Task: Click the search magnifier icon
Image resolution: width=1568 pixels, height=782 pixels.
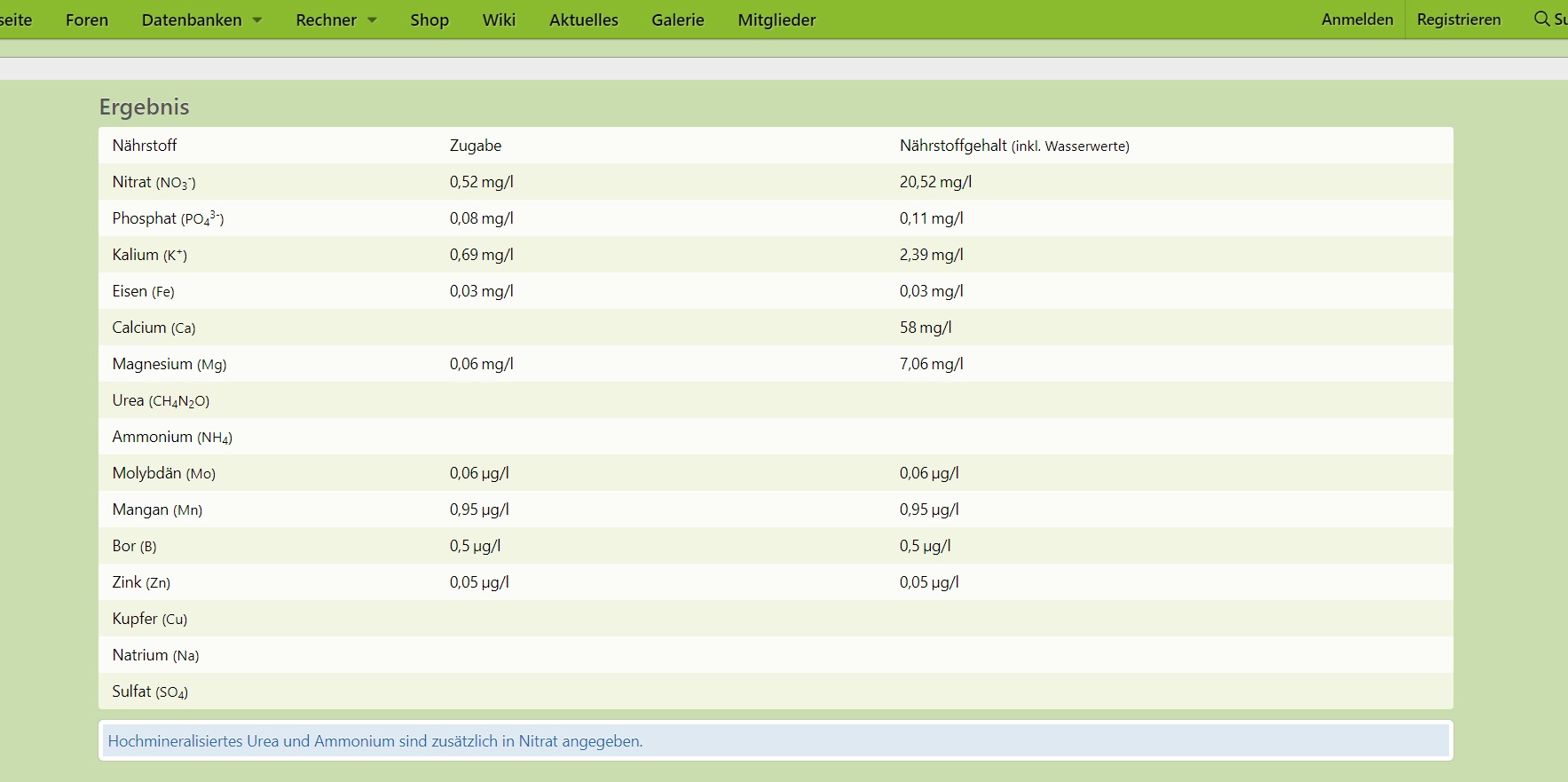Action: 1542,19
